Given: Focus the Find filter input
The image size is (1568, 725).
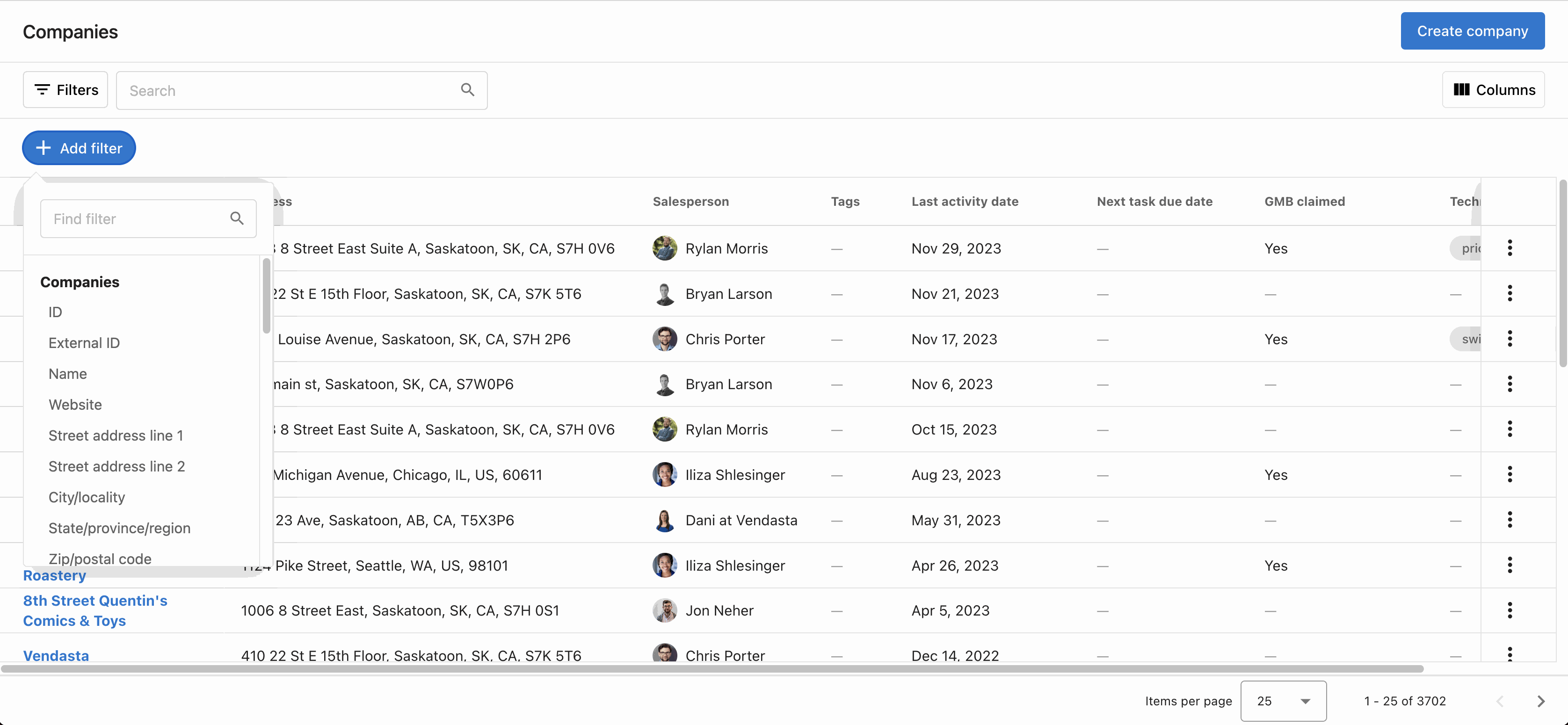Looking at the screenshot, I should pyautogui.click(x=148, y=218).
